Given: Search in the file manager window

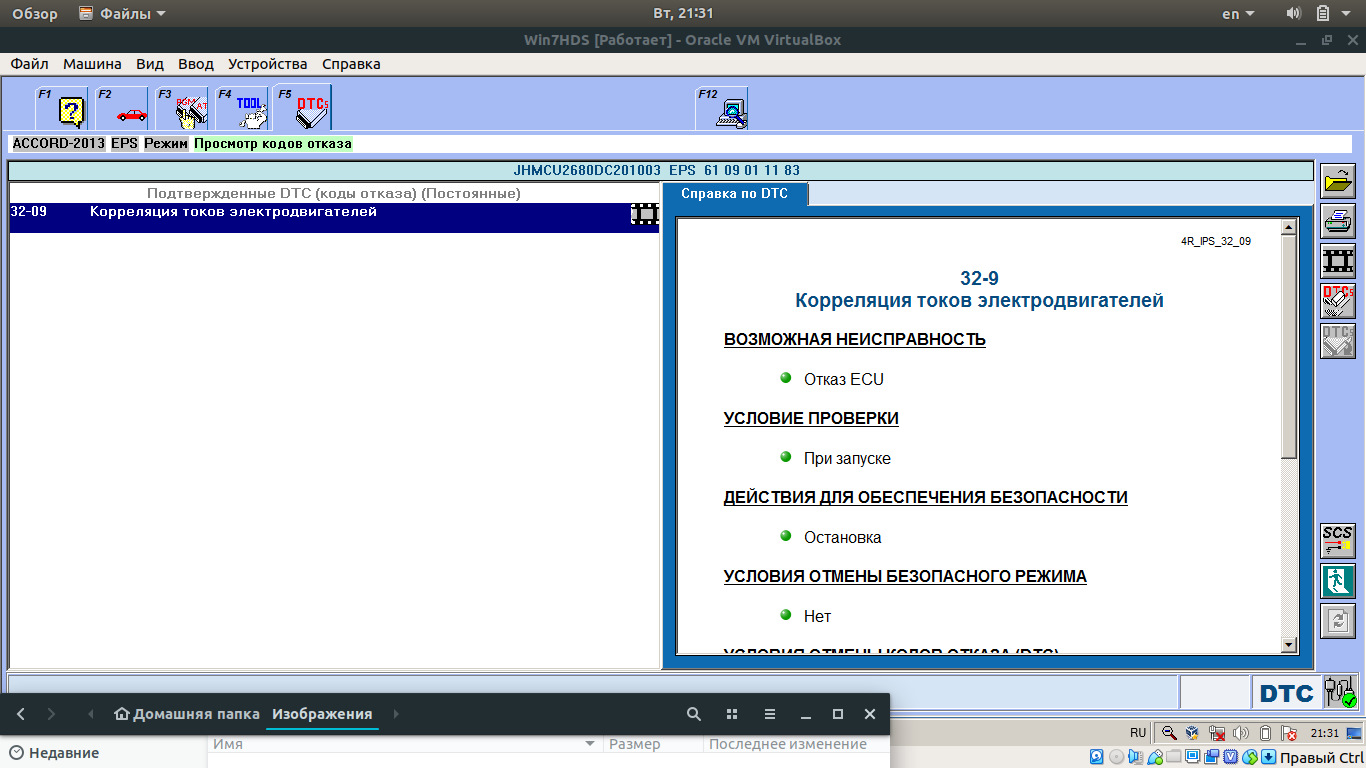Looking at the screenshot, I should [694, 714].
